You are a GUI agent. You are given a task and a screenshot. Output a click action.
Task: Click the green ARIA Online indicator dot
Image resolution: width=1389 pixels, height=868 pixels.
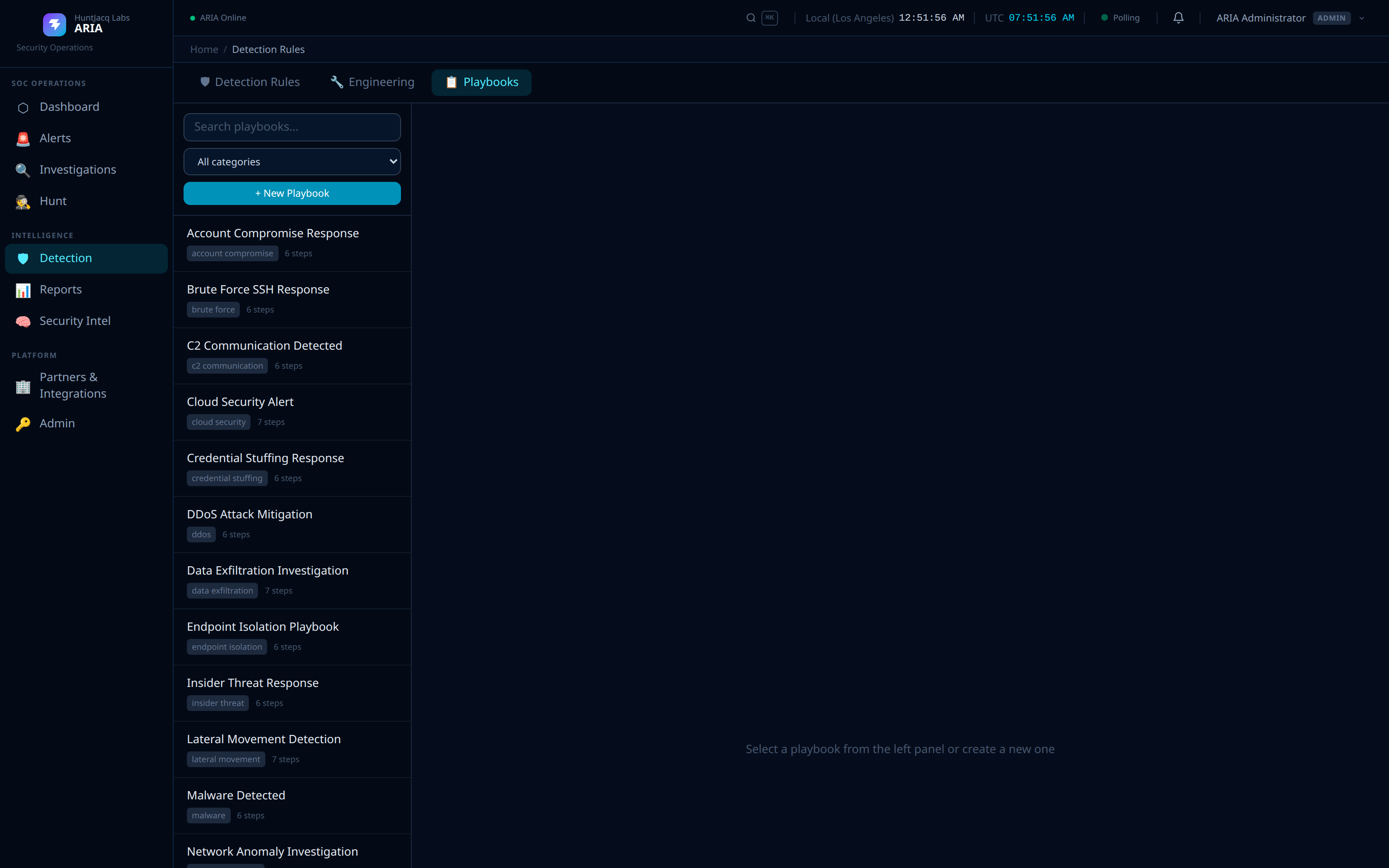click(193, 18)
